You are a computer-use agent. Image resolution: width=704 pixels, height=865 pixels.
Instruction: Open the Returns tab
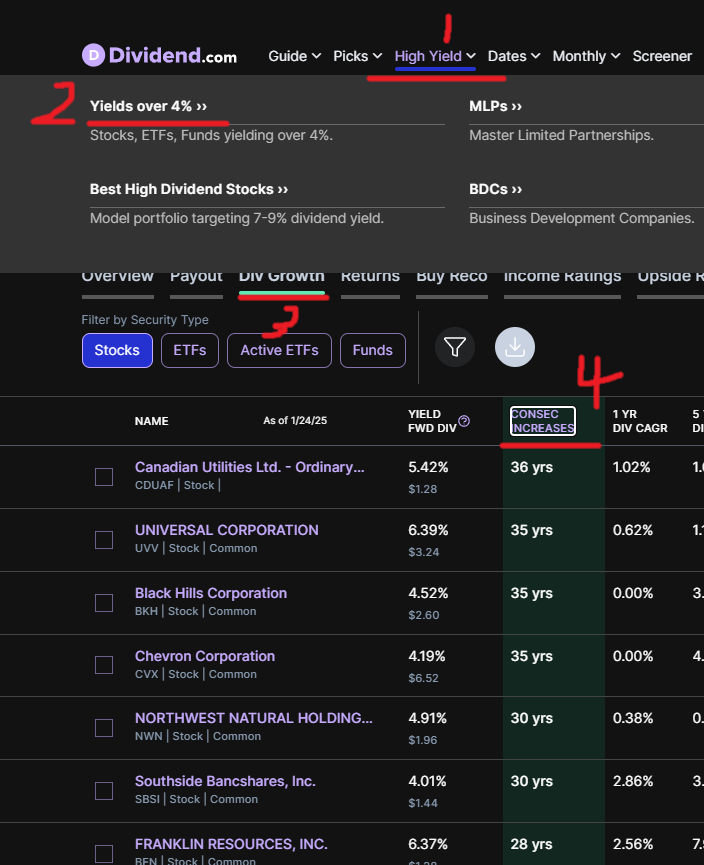pos(370,278)
